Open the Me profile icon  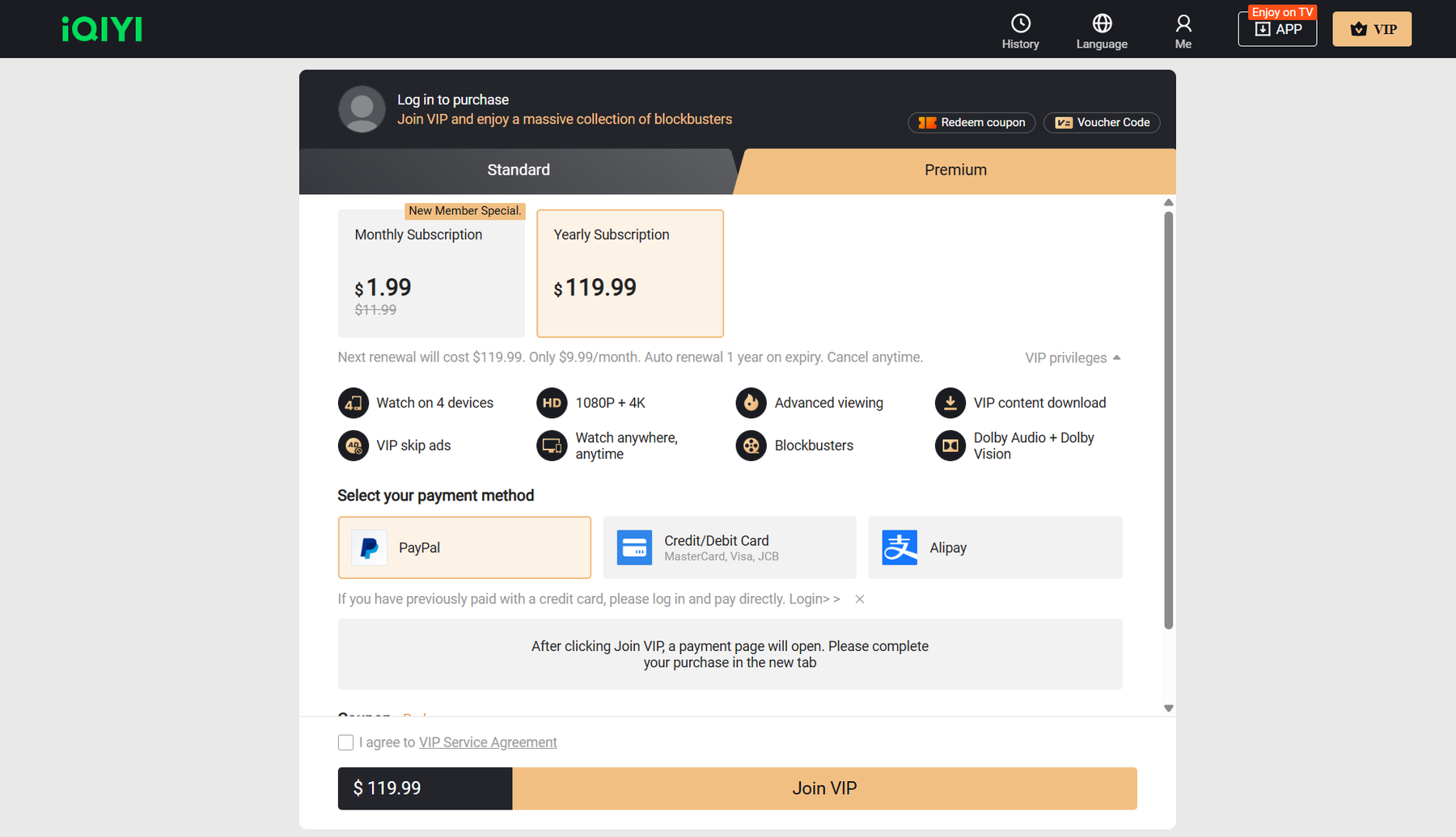1183,23
